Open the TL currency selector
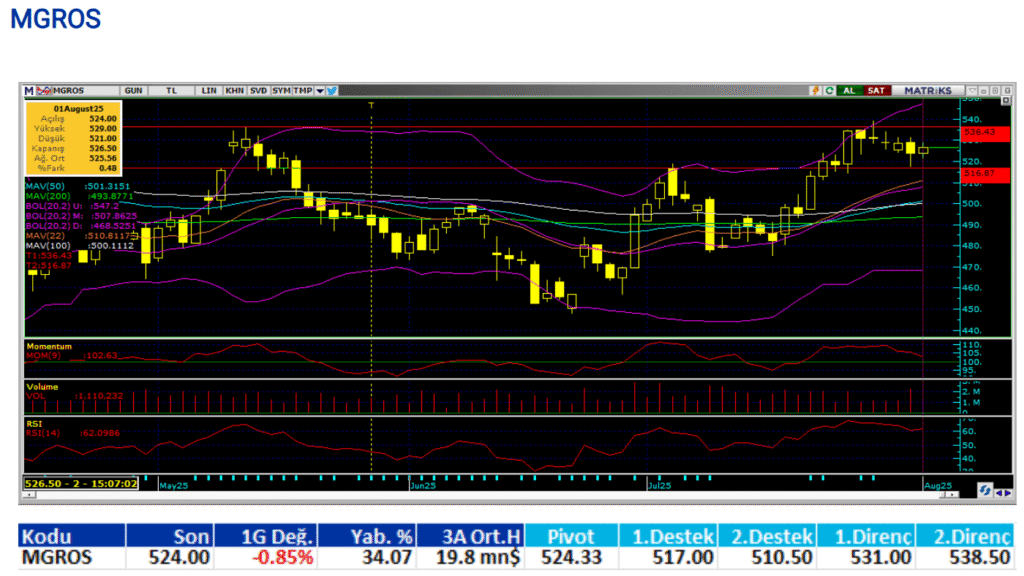Image resolution: width=1024 pixels, height=576 pixels. point(171,91)
